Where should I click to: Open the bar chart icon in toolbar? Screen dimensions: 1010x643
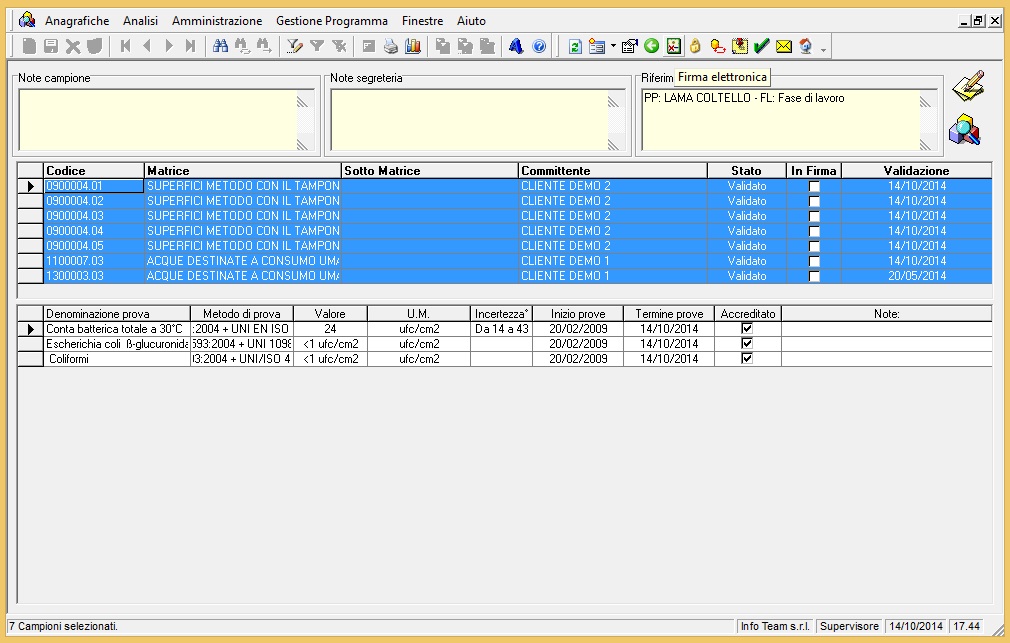pyautogui.click(x=412, y=46)
